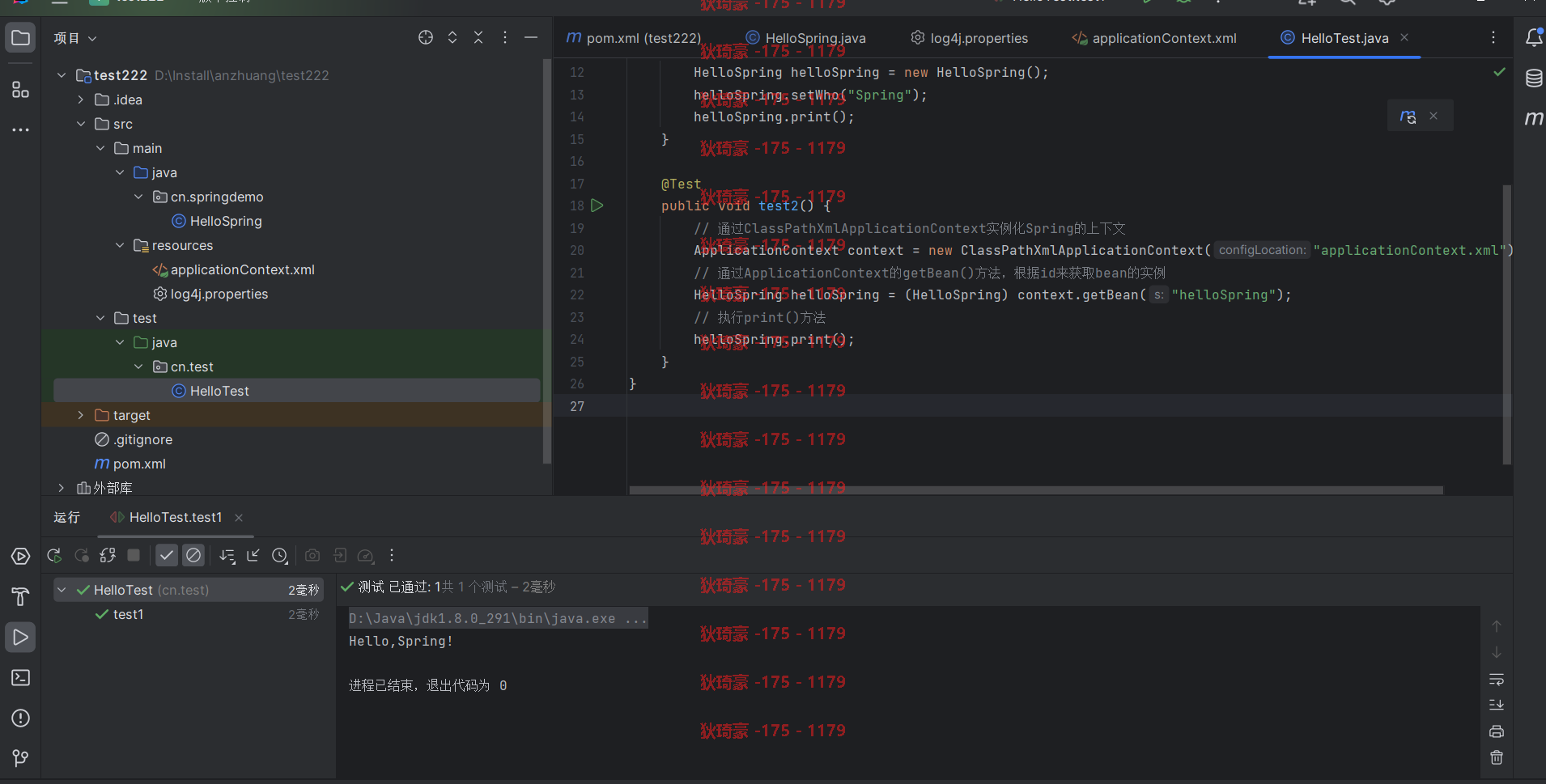Open the Project tool window icon

pos(21,38)
